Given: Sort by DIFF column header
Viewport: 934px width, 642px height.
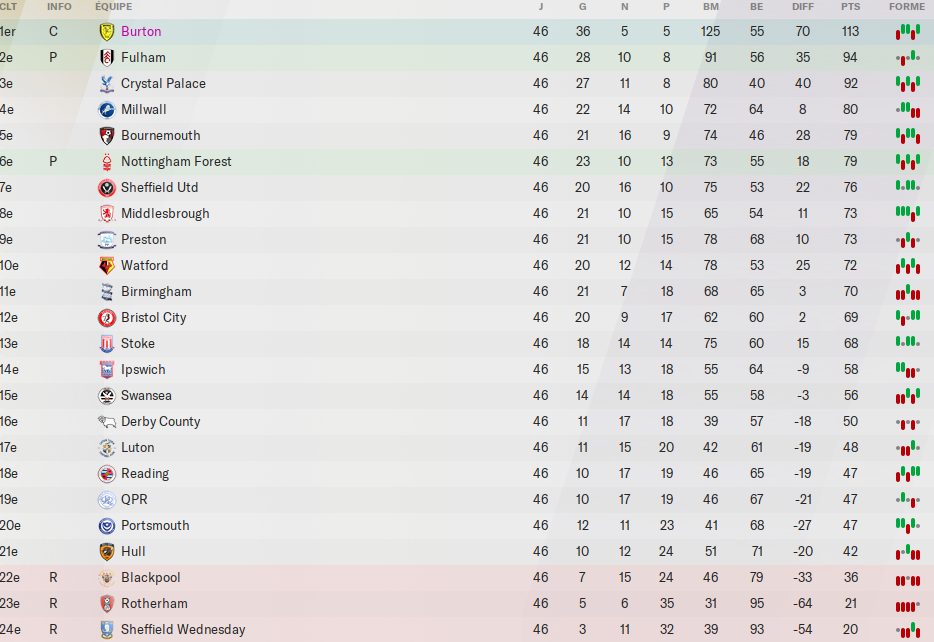Looking at the screenshot, I should coord(803,7).
